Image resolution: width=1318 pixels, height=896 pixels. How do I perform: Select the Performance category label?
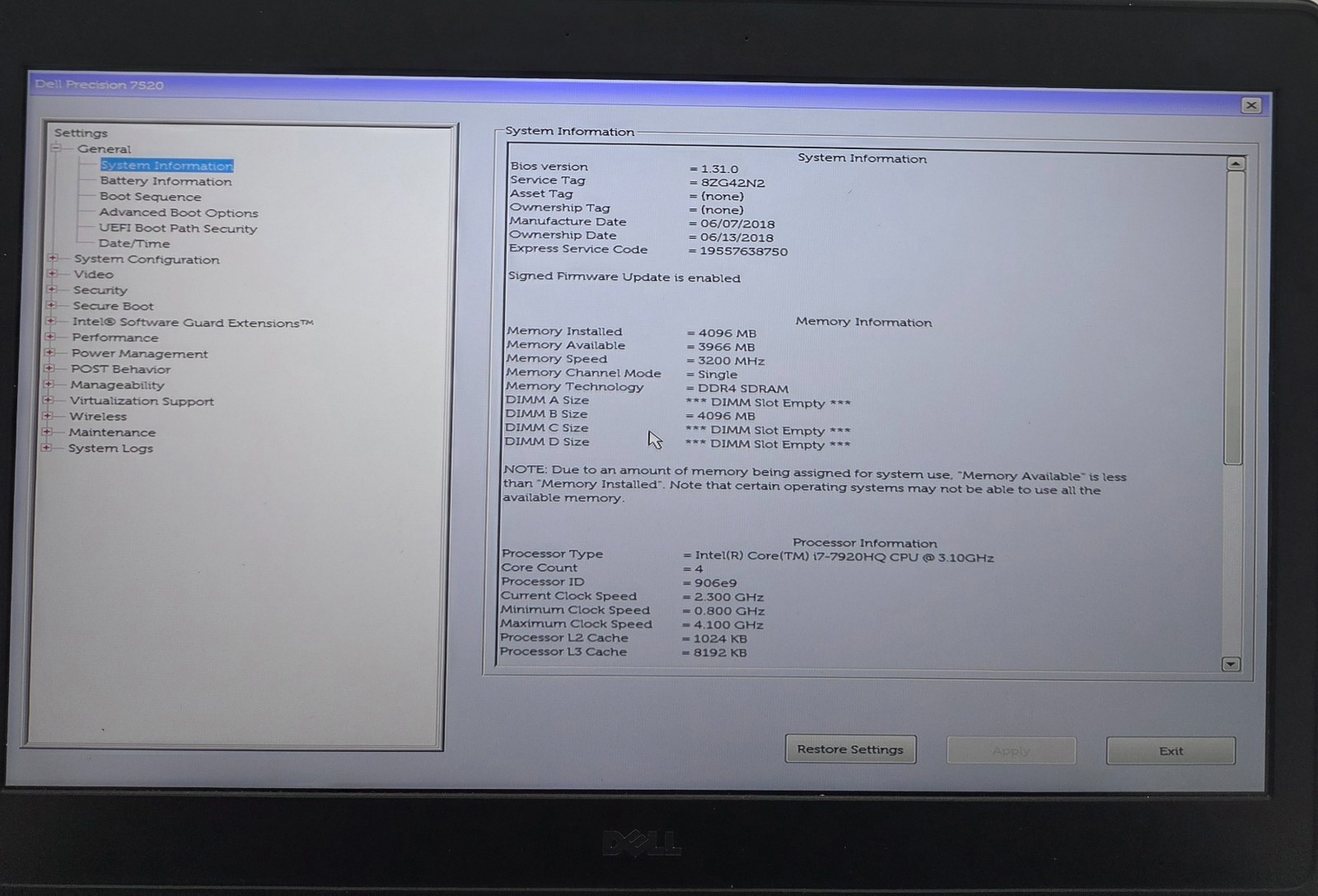coord(115,338)
